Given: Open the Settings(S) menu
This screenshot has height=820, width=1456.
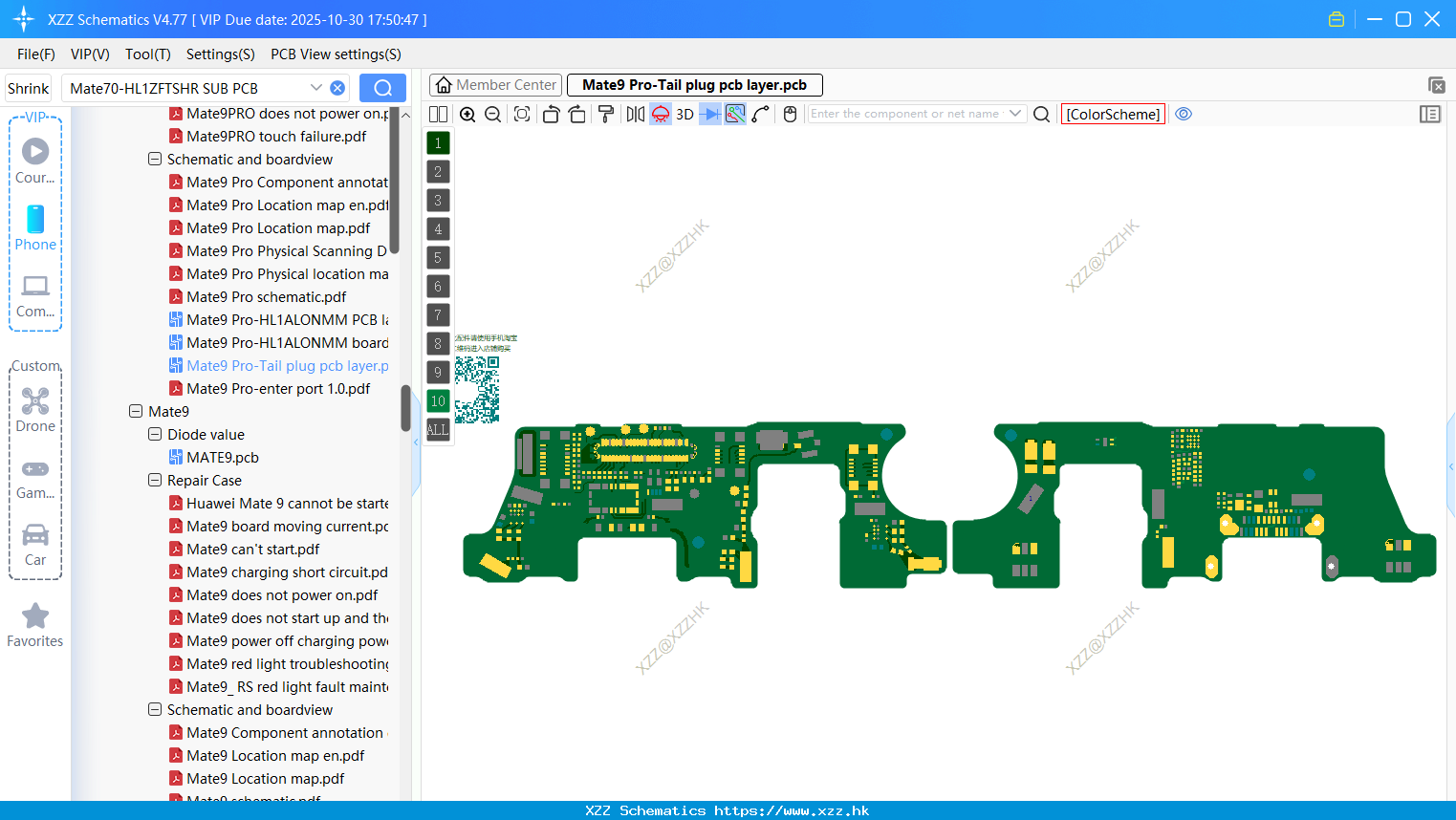Looking at the screenshot, I should [221, 54].
